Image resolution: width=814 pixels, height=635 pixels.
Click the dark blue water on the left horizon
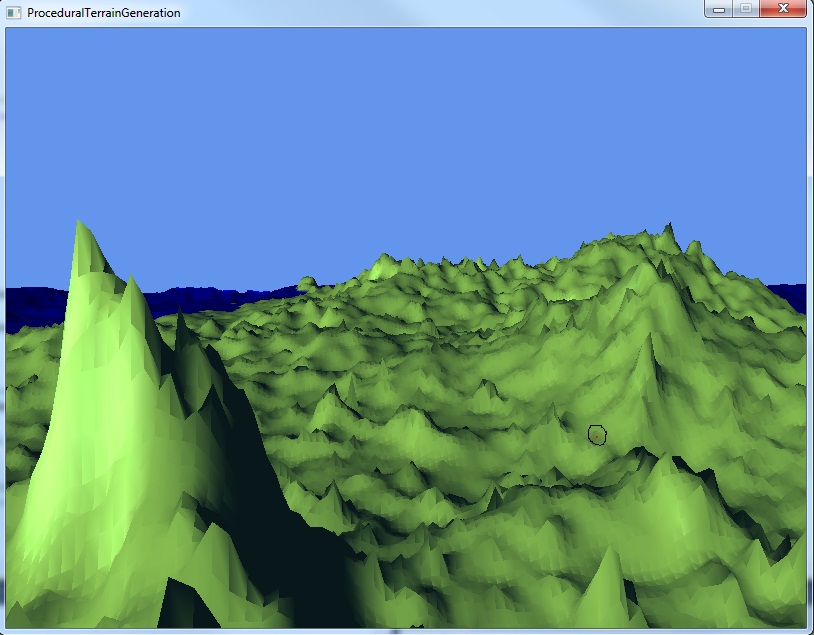(30, 305)
